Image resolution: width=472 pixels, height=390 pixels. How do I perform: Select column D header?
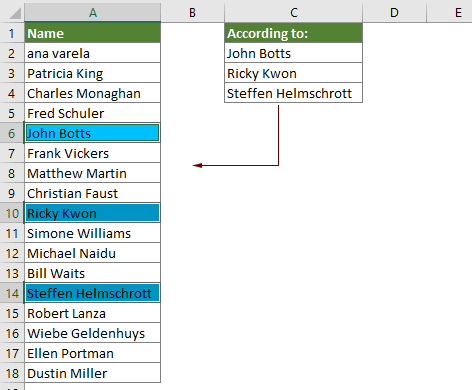(x=394, y=13)
